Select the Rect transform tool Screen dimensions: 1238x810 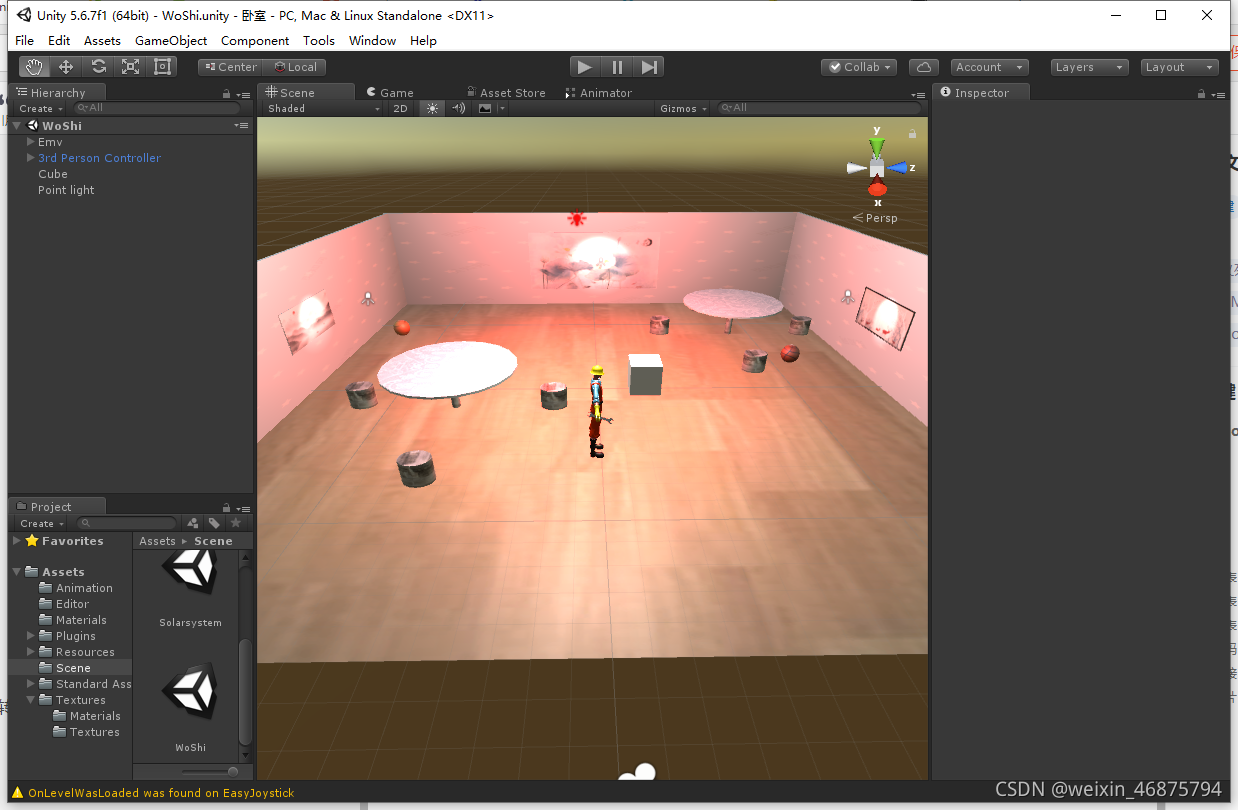pyautogui.click(x=162, y=67)
